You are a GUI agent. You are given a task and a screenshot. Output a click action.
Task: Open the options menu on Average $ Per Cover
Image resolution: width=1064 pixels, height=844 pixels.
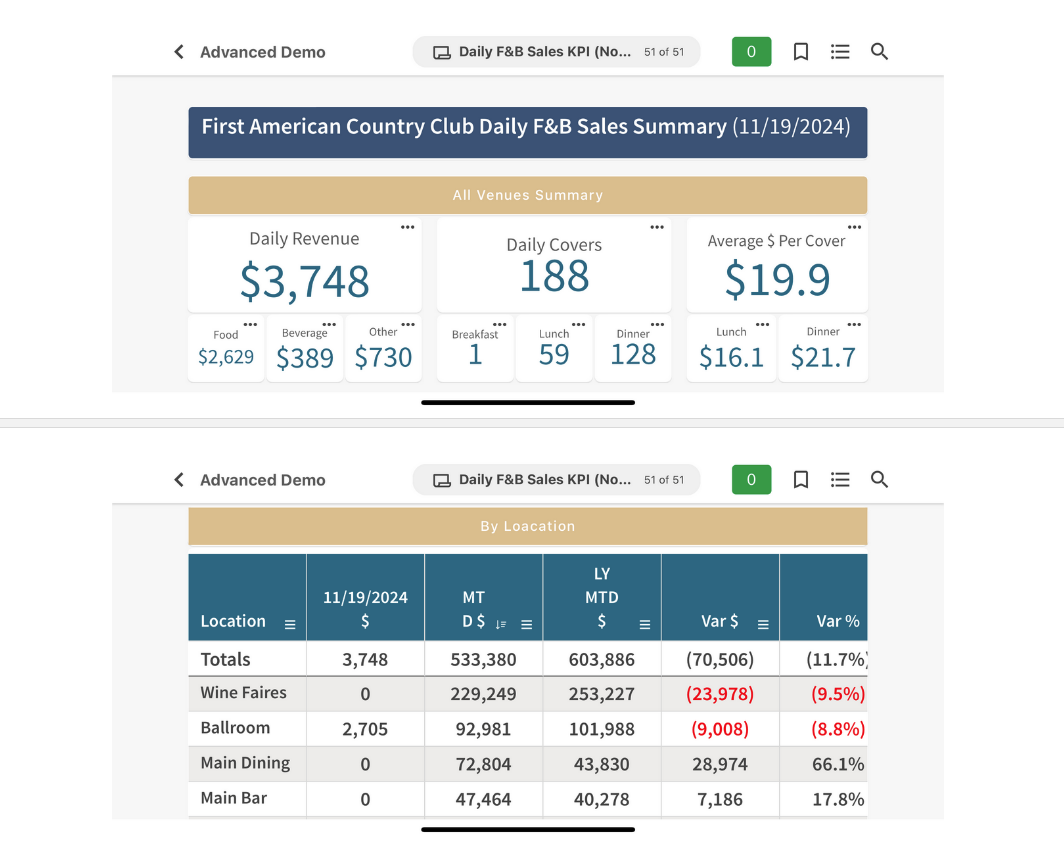(x=857, y=226)
